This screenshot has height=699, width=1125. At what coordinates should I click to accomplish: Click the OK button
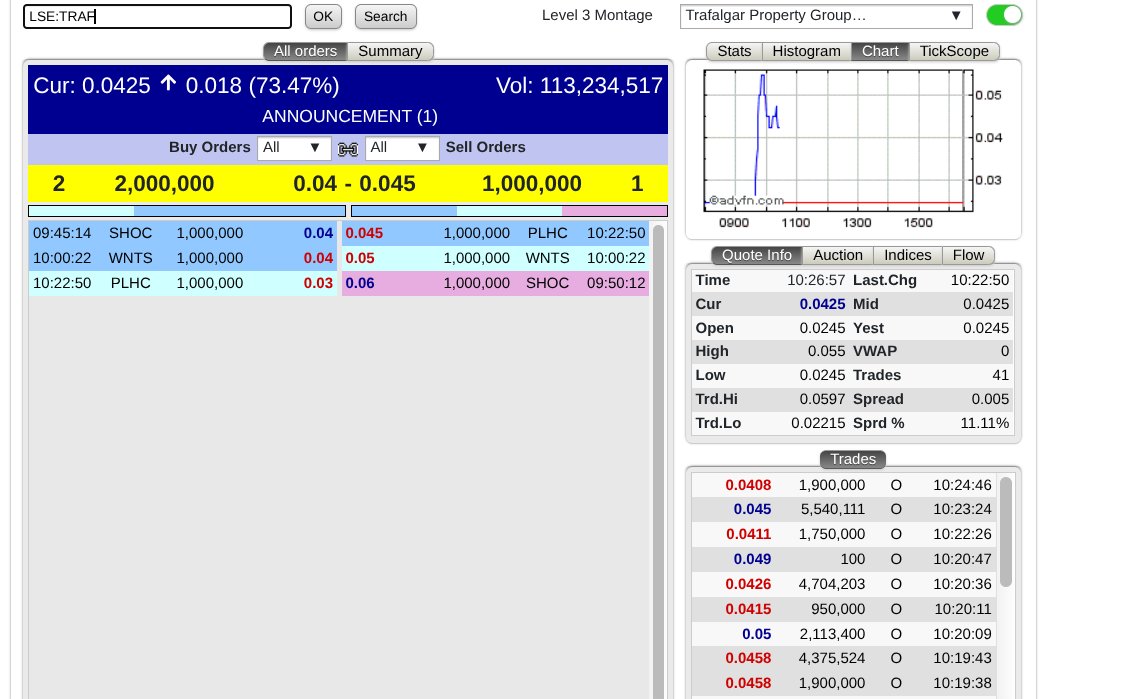(323, 17)
